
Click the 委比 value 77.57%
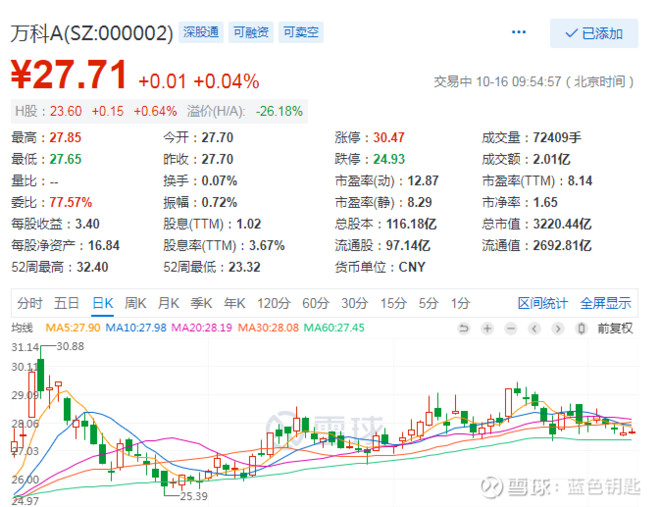(70, 202)
